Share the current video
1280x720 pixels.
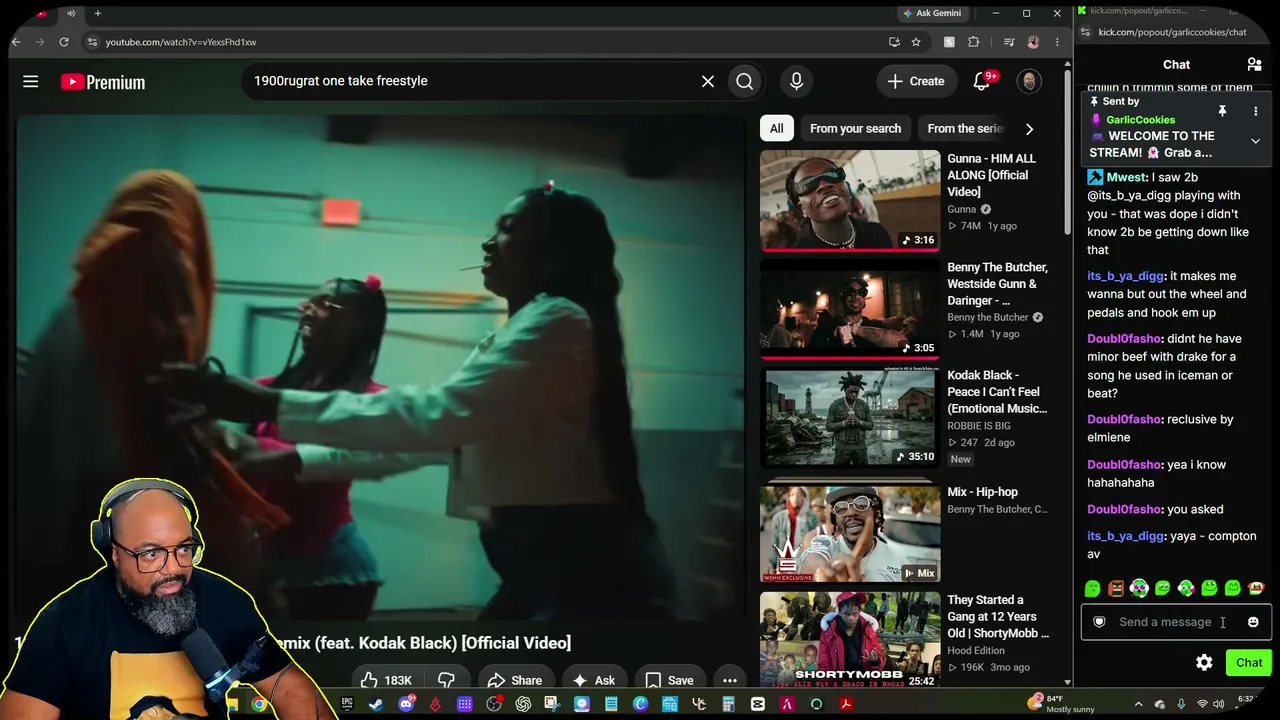pos(514,681)
